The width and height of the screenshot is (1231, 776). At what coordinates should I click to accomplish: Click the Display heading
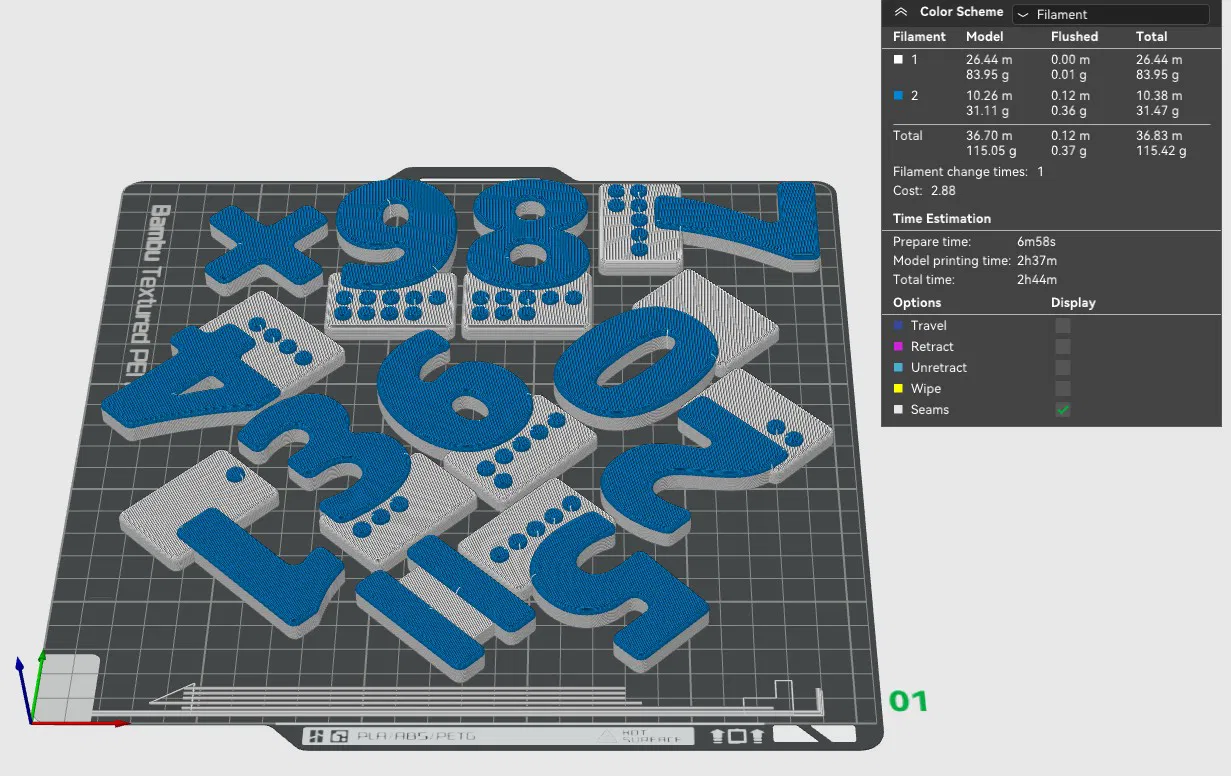1073,302
